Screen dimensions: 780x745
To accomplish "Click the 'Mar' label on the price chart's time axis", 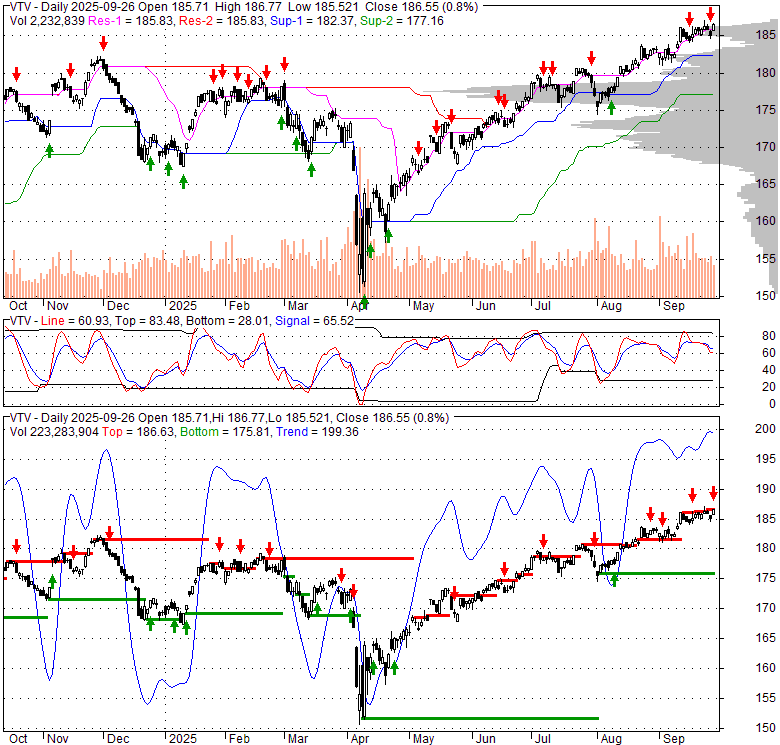I will coord(298,306).
